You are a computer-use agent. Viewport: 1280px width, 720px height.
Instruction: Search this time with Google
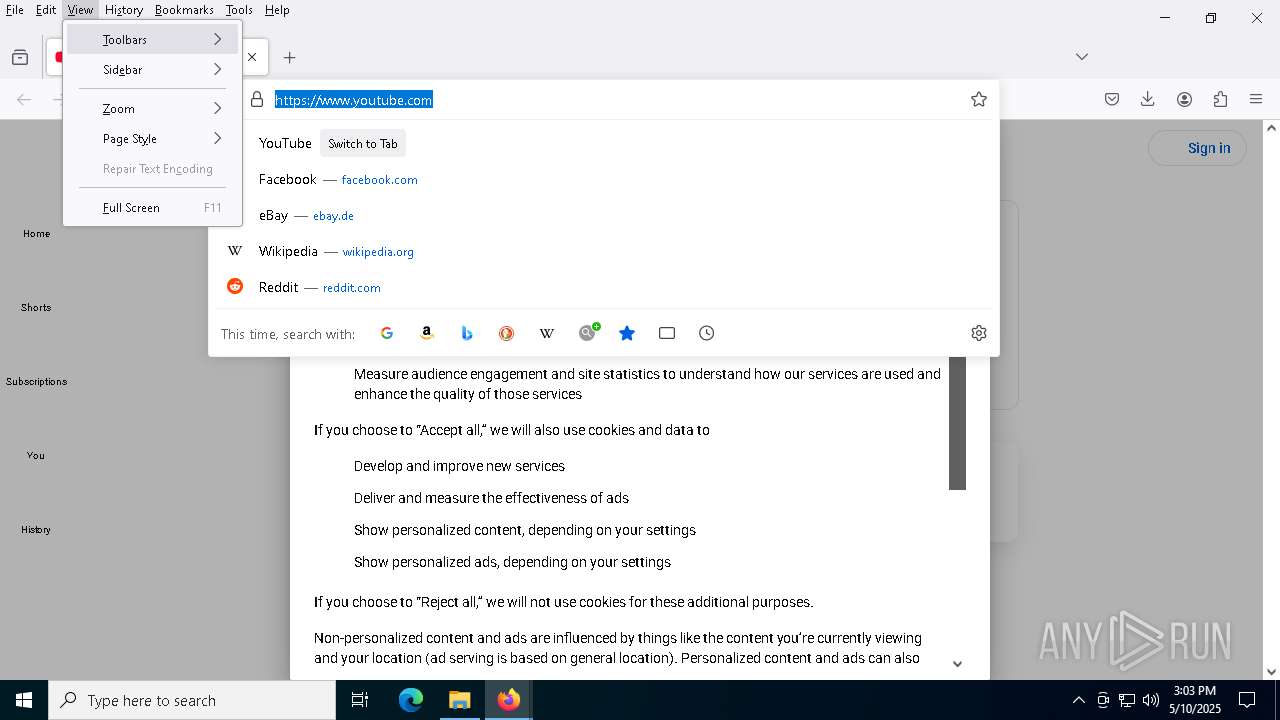coord(387,333)
